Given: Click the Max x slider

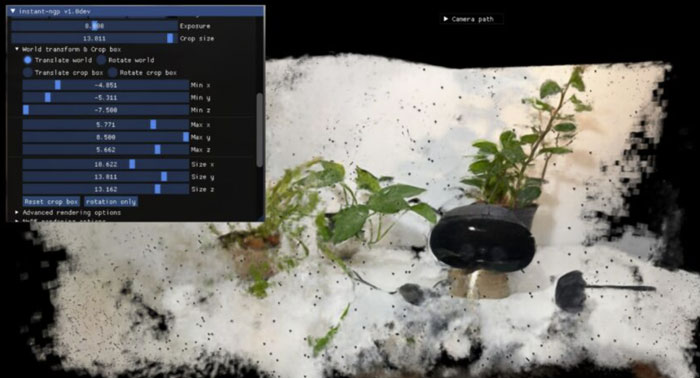Looking at the screenshot, I should point(106,125).
